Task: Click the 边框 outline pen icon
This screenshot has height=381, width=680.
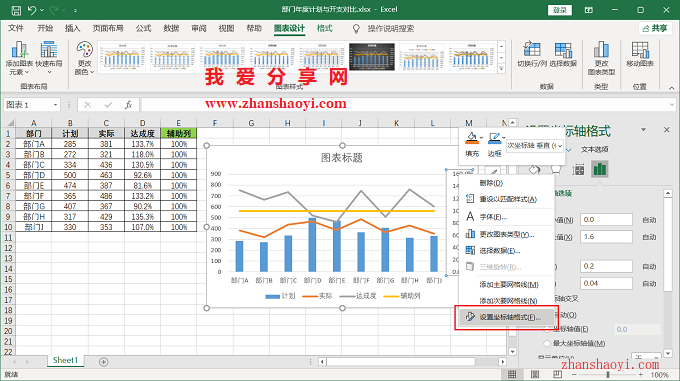Action: pyautogui.click(x=494, y=139)
